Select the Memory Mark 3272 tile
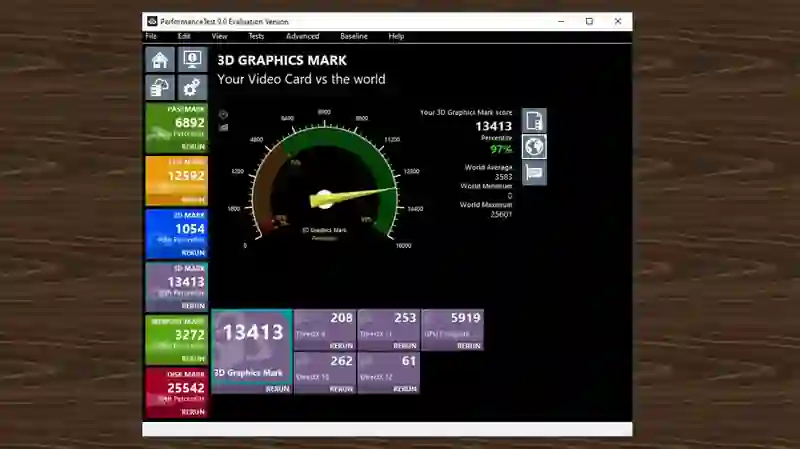 click(177, 340)
